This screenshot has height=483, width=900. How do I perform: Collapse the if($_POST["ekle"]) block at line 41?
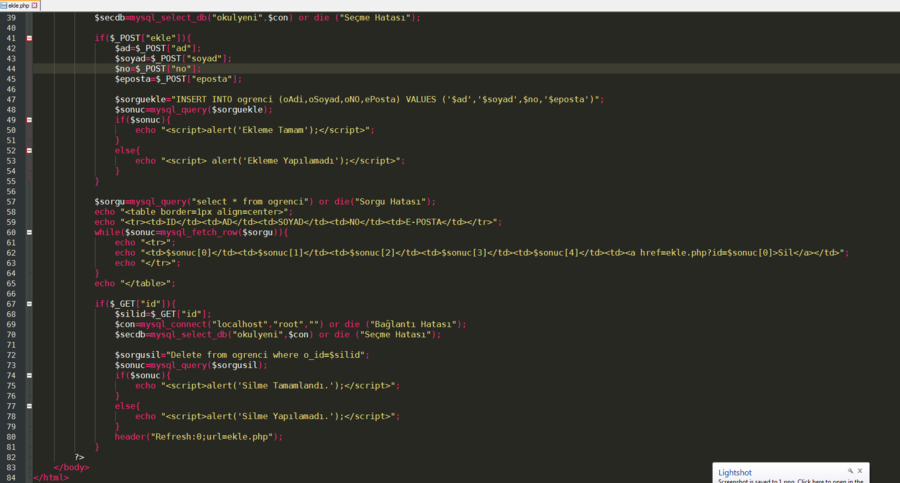coord(29,38)
